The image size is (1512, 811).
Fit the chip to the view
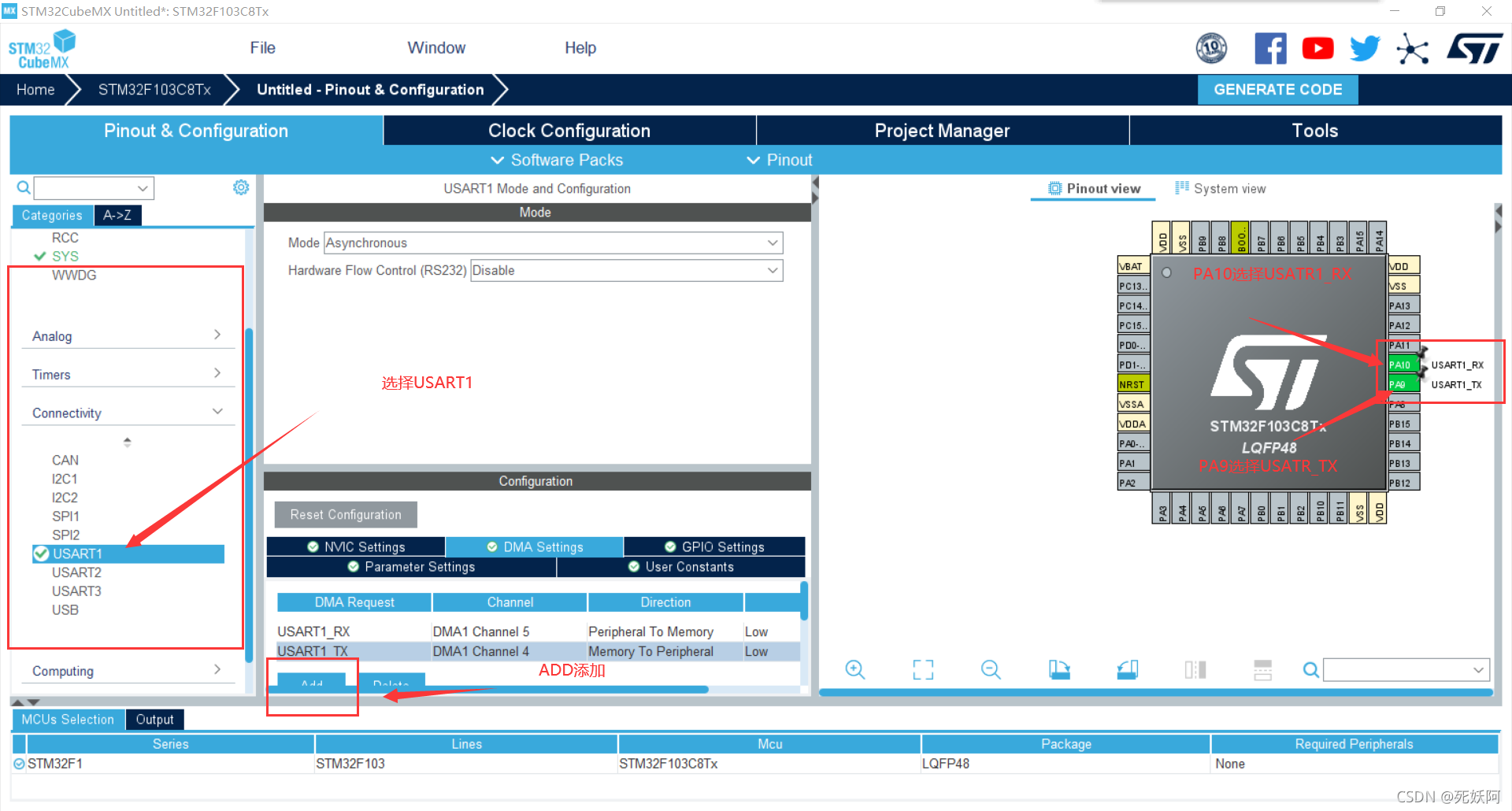click(x=923, y=670)
